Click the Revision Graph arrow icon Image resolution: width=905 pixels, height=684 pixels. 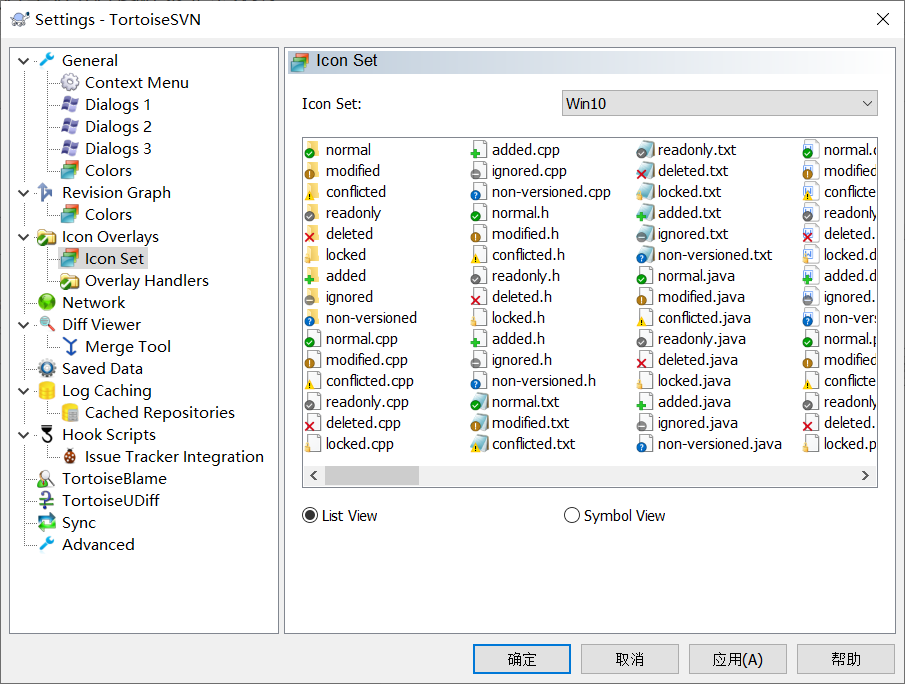point(46,192)
